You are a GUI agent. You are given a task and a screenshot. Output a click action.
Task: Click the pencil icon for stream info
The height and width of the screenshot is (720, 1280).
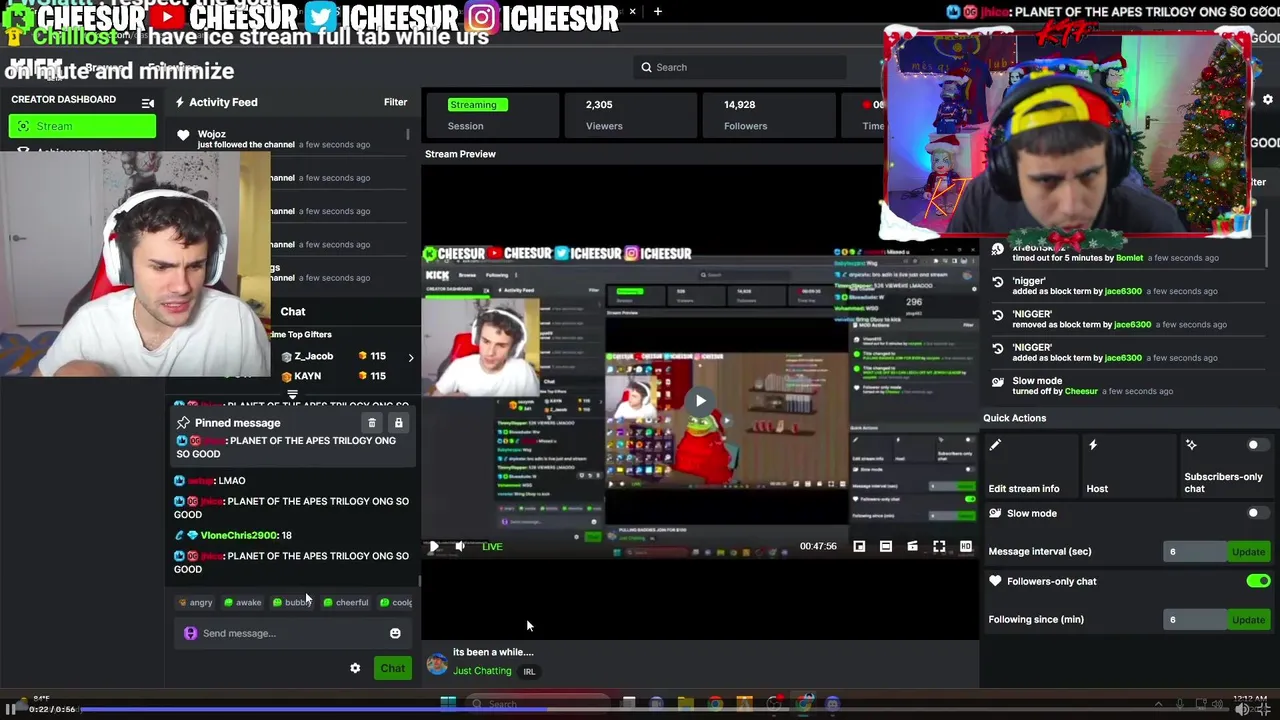995,445
